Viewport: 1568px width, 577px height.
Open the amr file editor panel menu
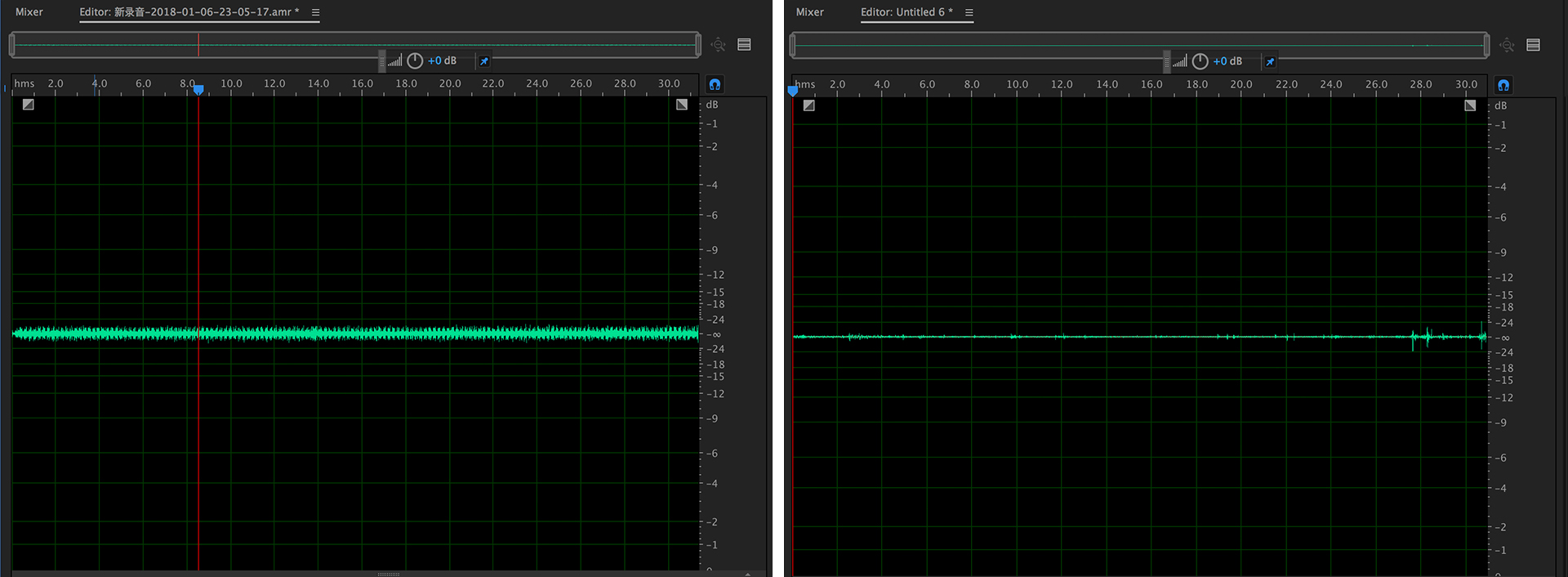315,12
